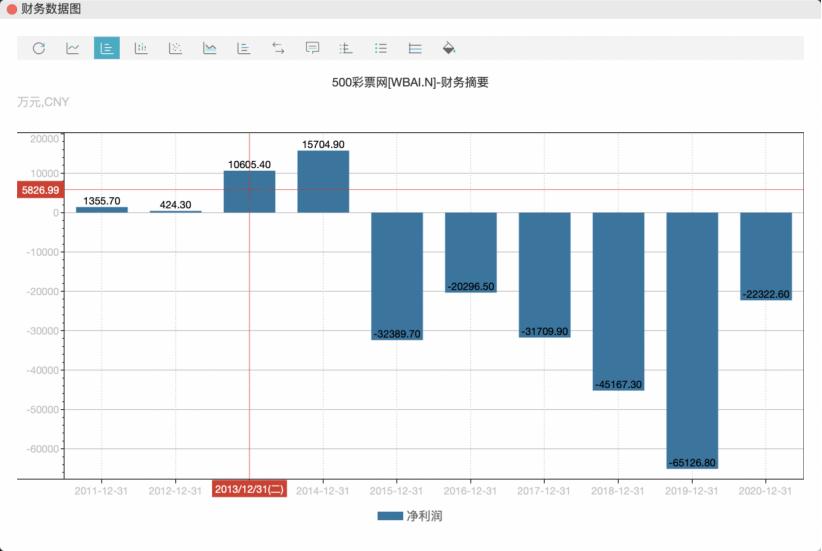The width and height of the screenshot is (822, 551).
Task: Choose the scatter plot chart icon
Action: coord(175,48)
